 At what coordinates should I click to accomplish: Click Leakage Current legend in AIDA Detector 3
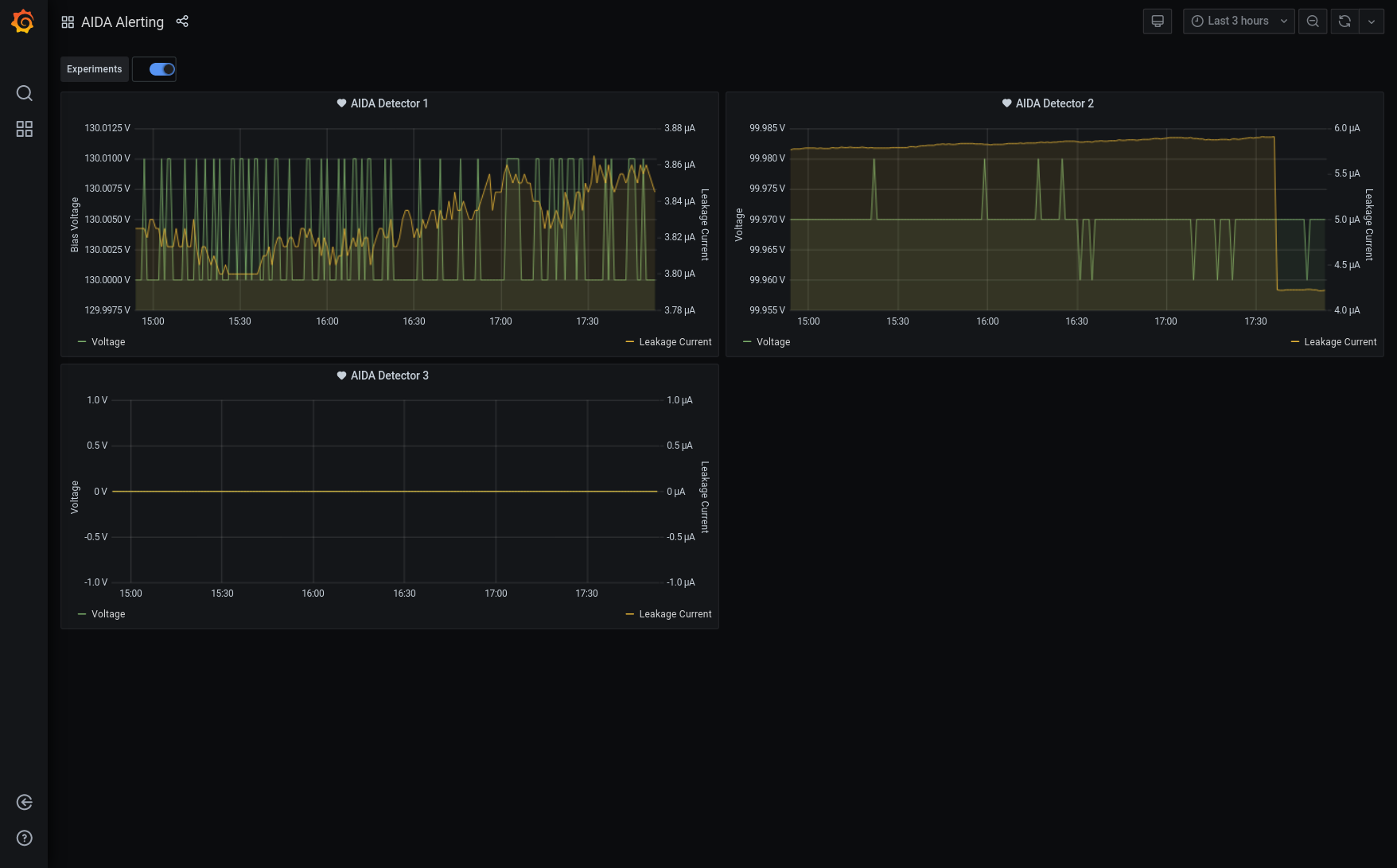pyautogui.click(x=675, y=614)
